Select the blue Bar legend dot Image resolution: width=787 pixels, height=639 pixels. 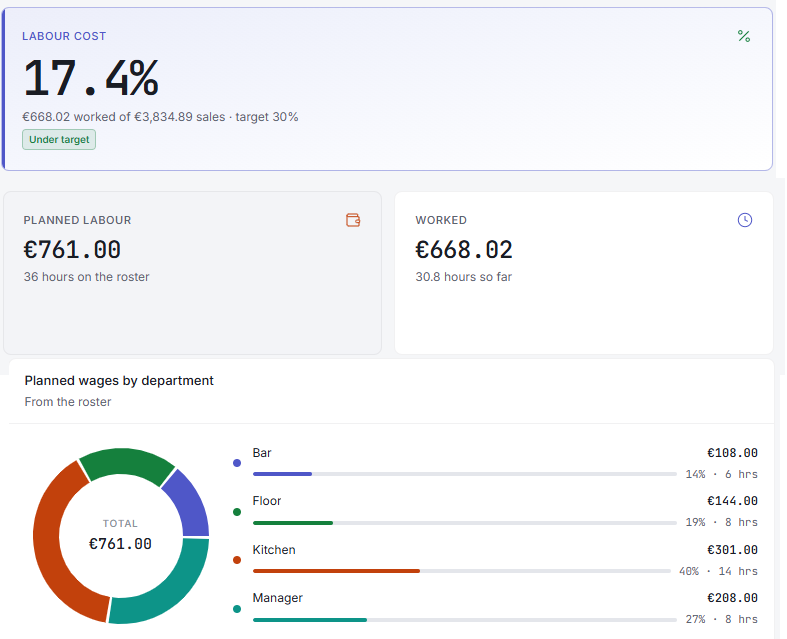click(237, 463)
